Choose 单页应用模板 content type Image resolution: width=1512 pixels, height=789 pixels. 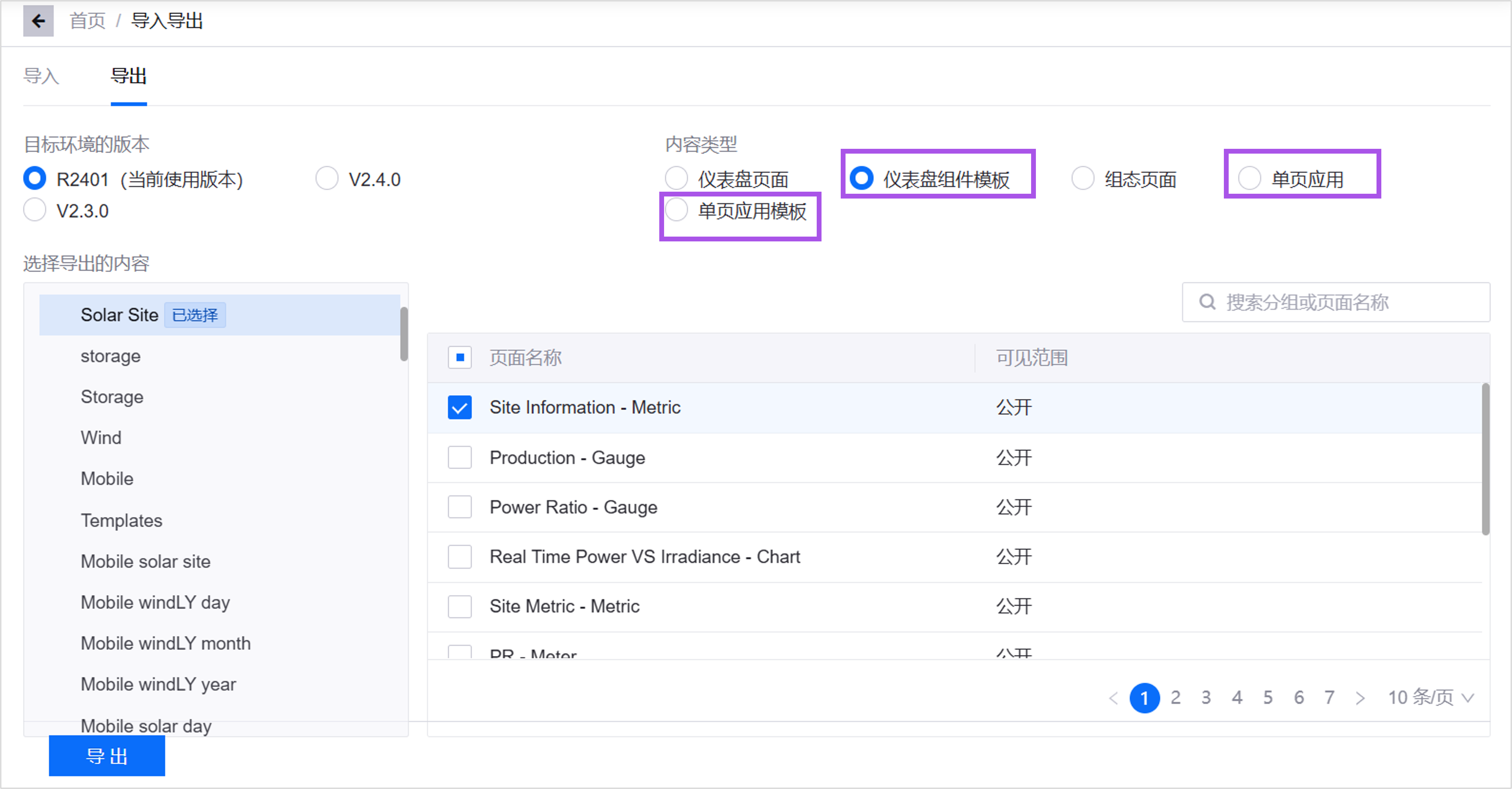tap(676, 210)
